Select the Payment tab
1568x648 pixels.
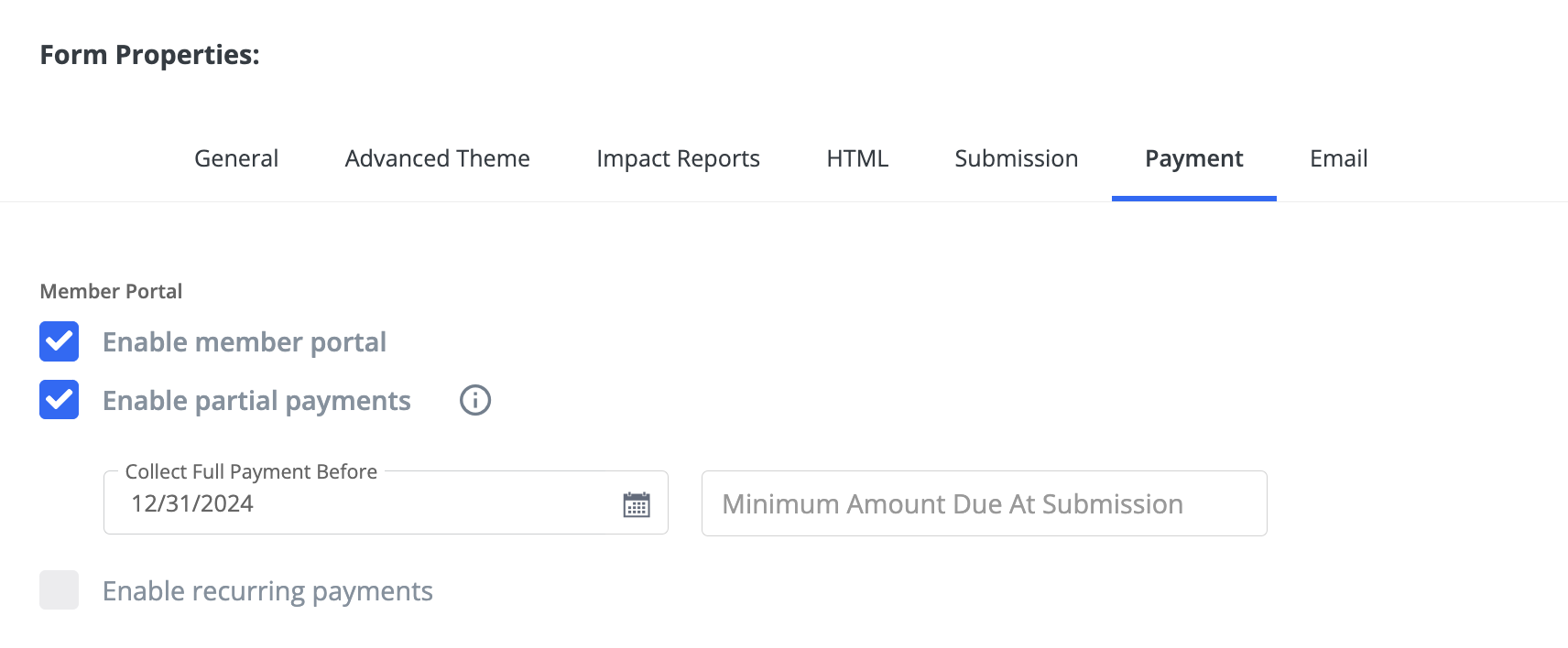pos(1192,158)
